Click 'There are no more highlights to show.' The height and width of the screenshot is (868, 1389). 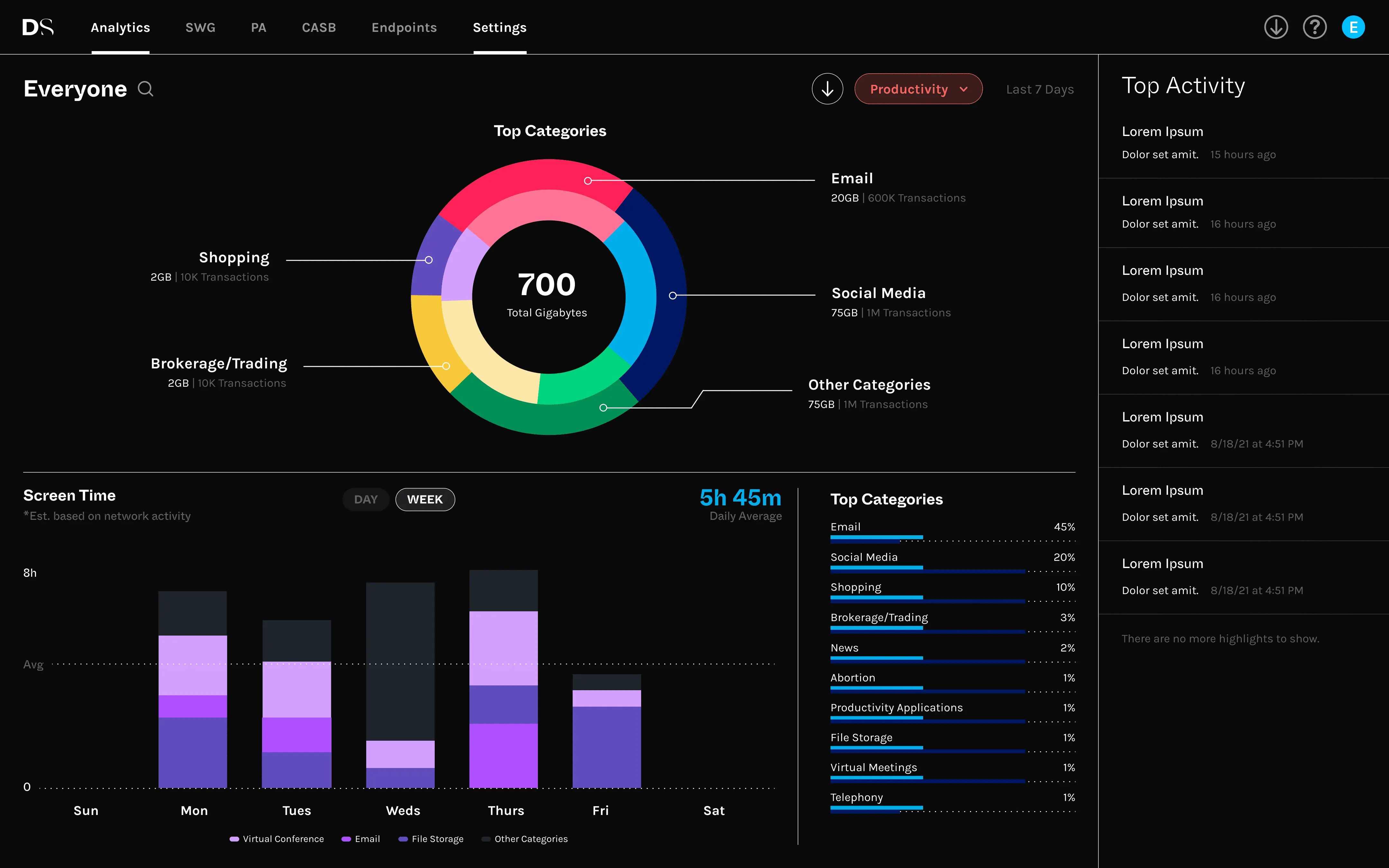coord(1220,638)
